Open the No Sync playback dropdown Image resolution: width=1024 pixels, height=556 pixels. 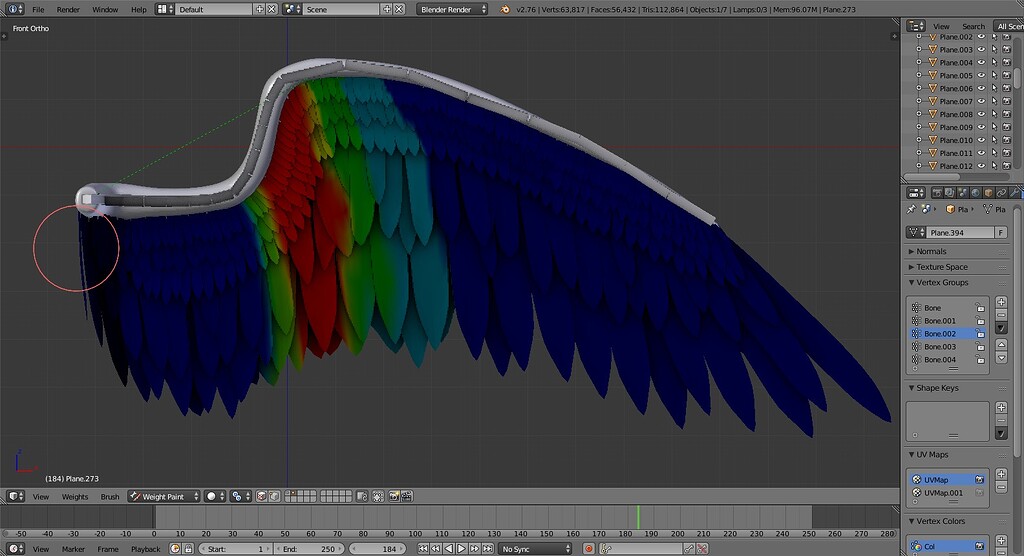[535, 549]
